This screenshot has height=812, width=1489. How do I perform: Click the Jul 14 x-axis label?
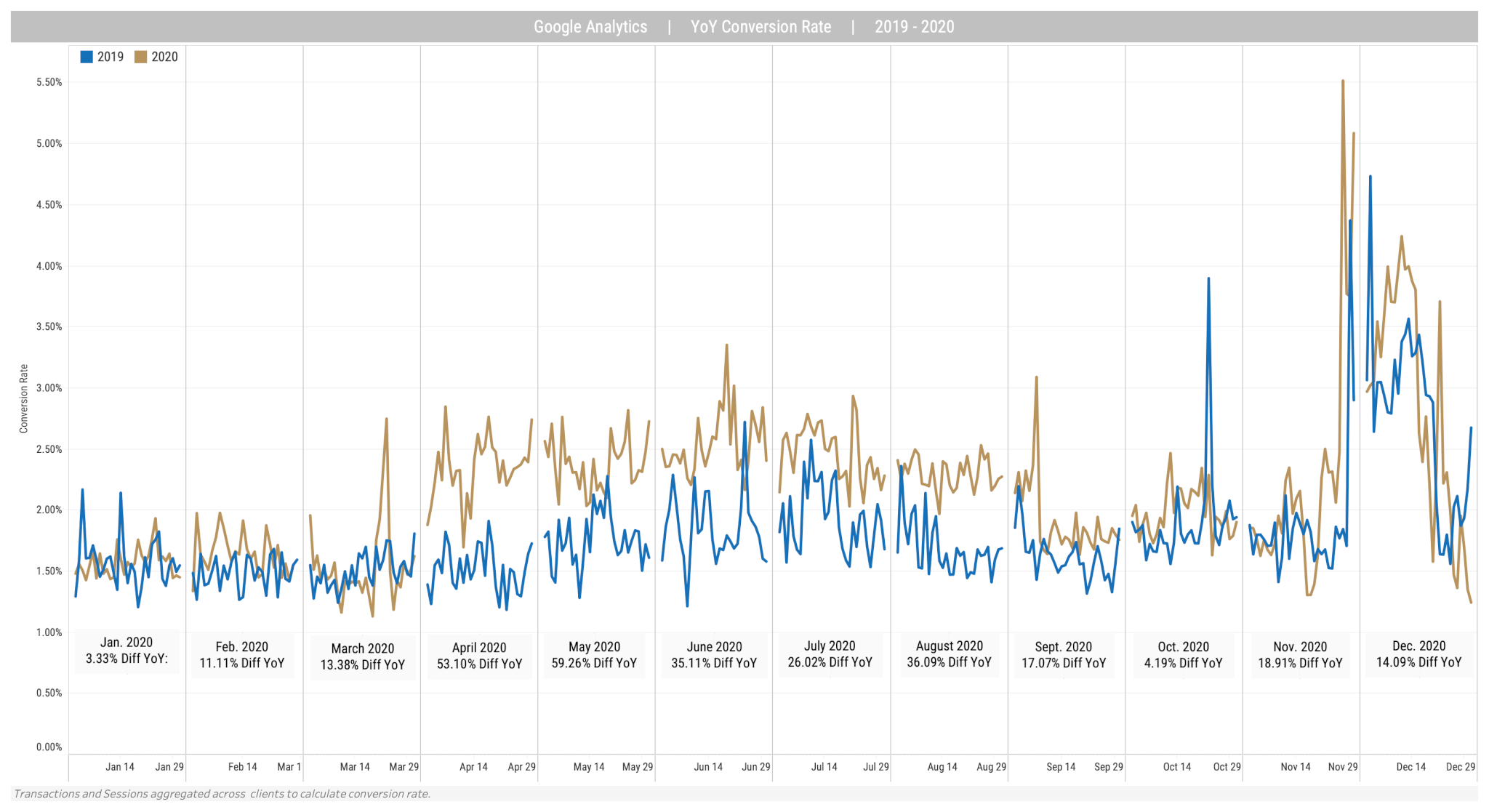(824, 767)
